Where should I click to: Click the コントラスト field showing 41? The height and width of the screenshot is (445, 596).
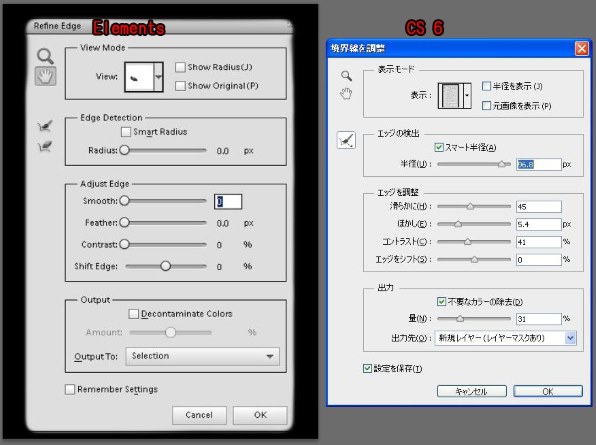pyautogui.click(x=539, y=242)
